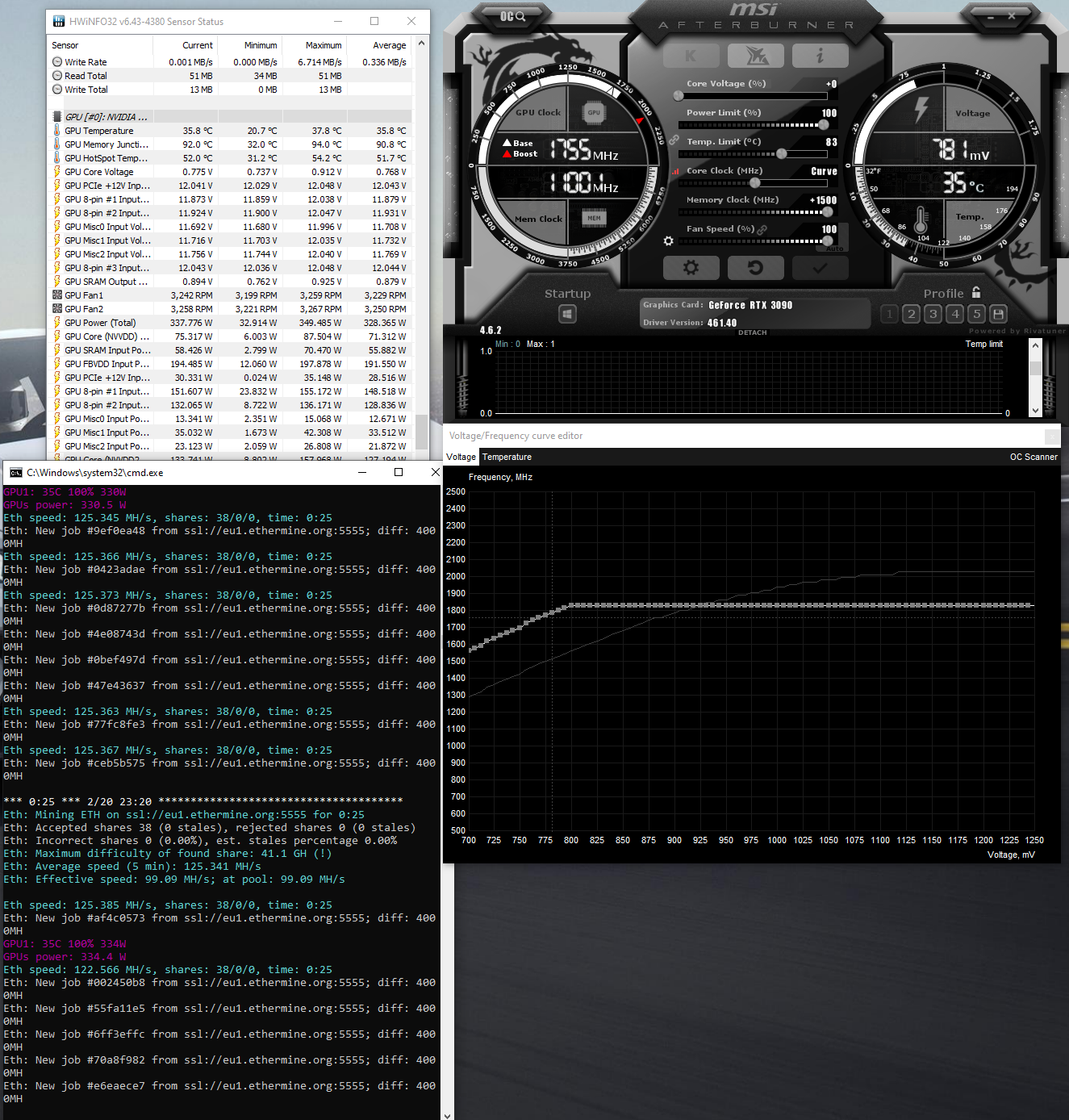Open the Afterburner information (i) button
1069x1120 pixels.
point(820,56)
